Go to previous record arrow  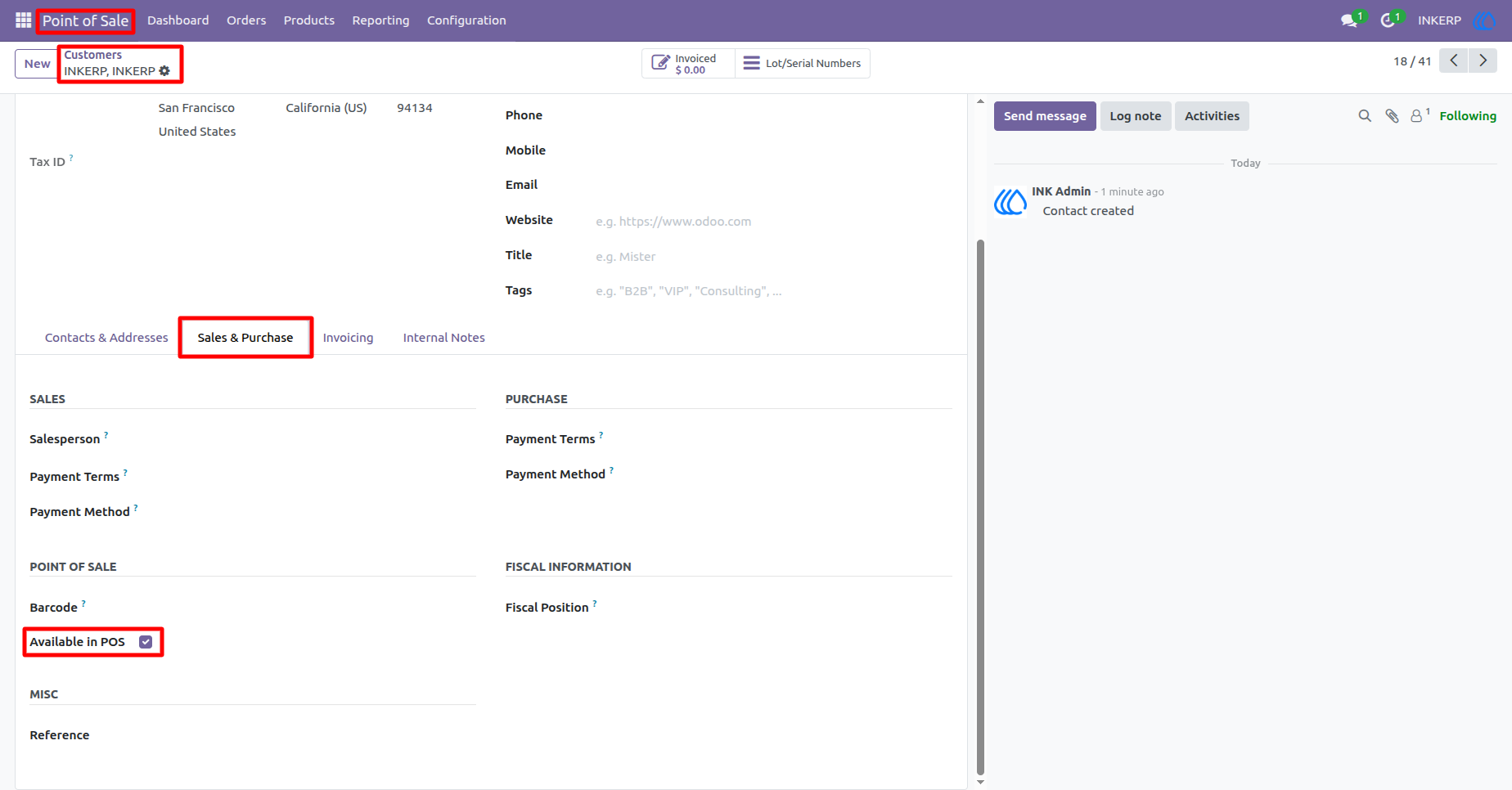(1454, 61)
